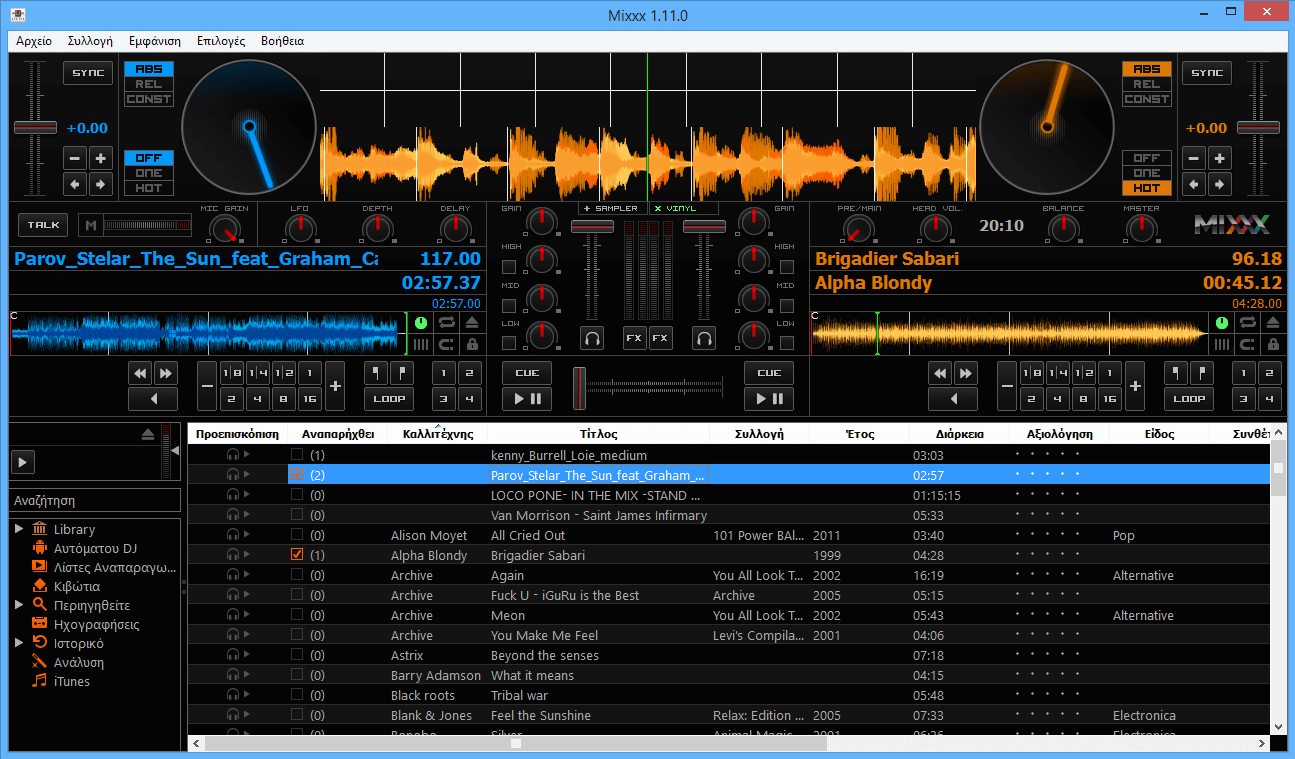
Task: Play orange deck in reverse
Action: click(953, 399)
